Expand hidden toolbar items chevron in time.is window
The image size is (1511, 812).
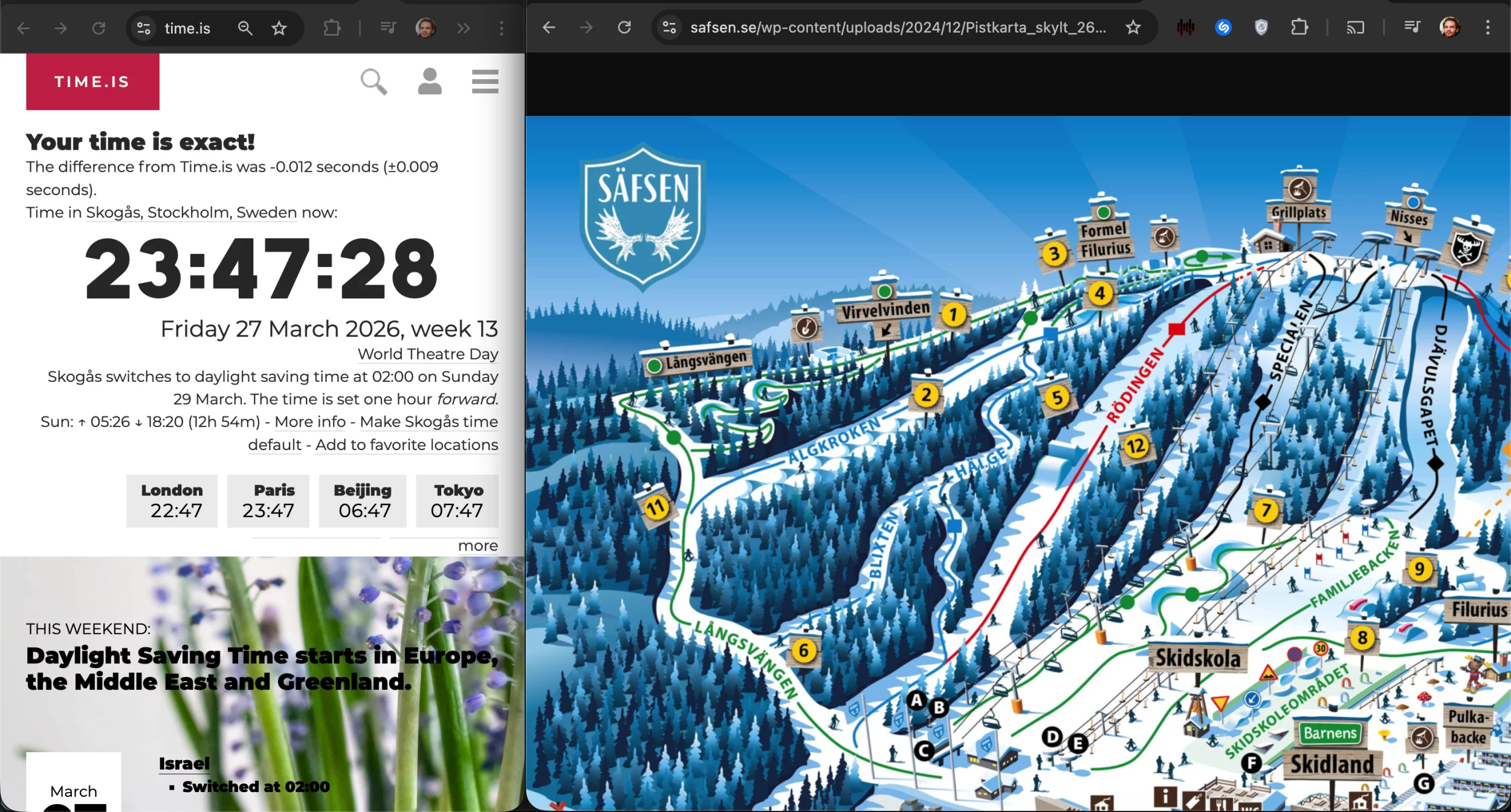[x=464, y=28]
